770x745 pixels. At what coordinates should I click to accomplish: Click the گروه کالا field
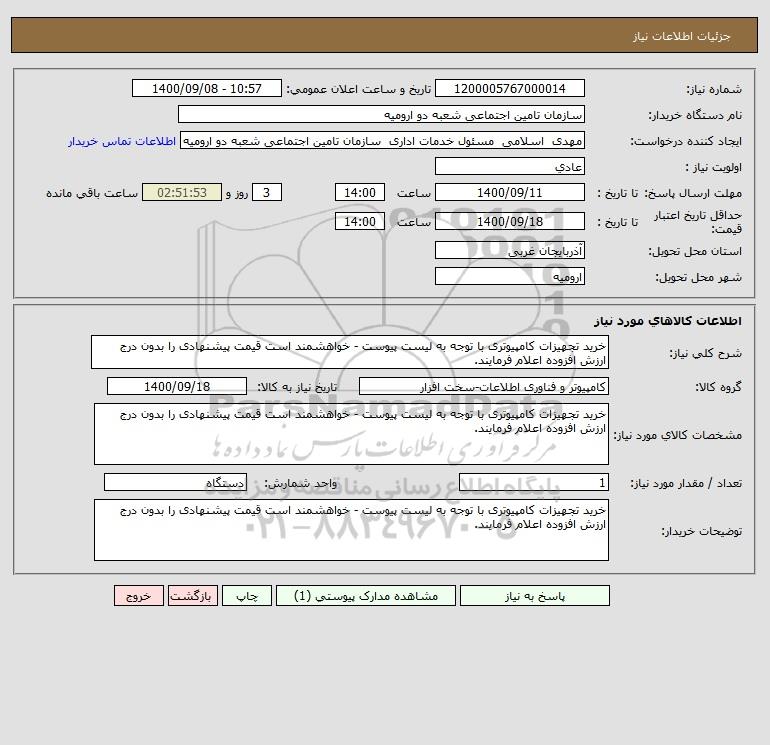484,386
